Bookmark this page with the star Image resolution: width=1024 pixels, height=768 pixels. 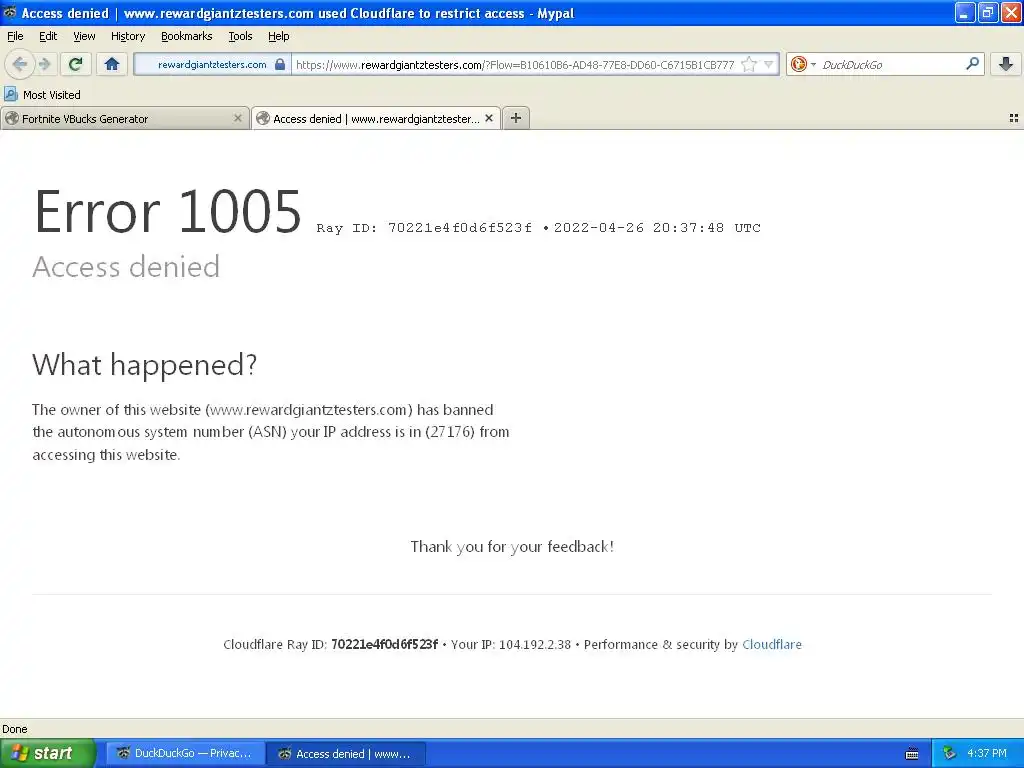coord(749,64)
